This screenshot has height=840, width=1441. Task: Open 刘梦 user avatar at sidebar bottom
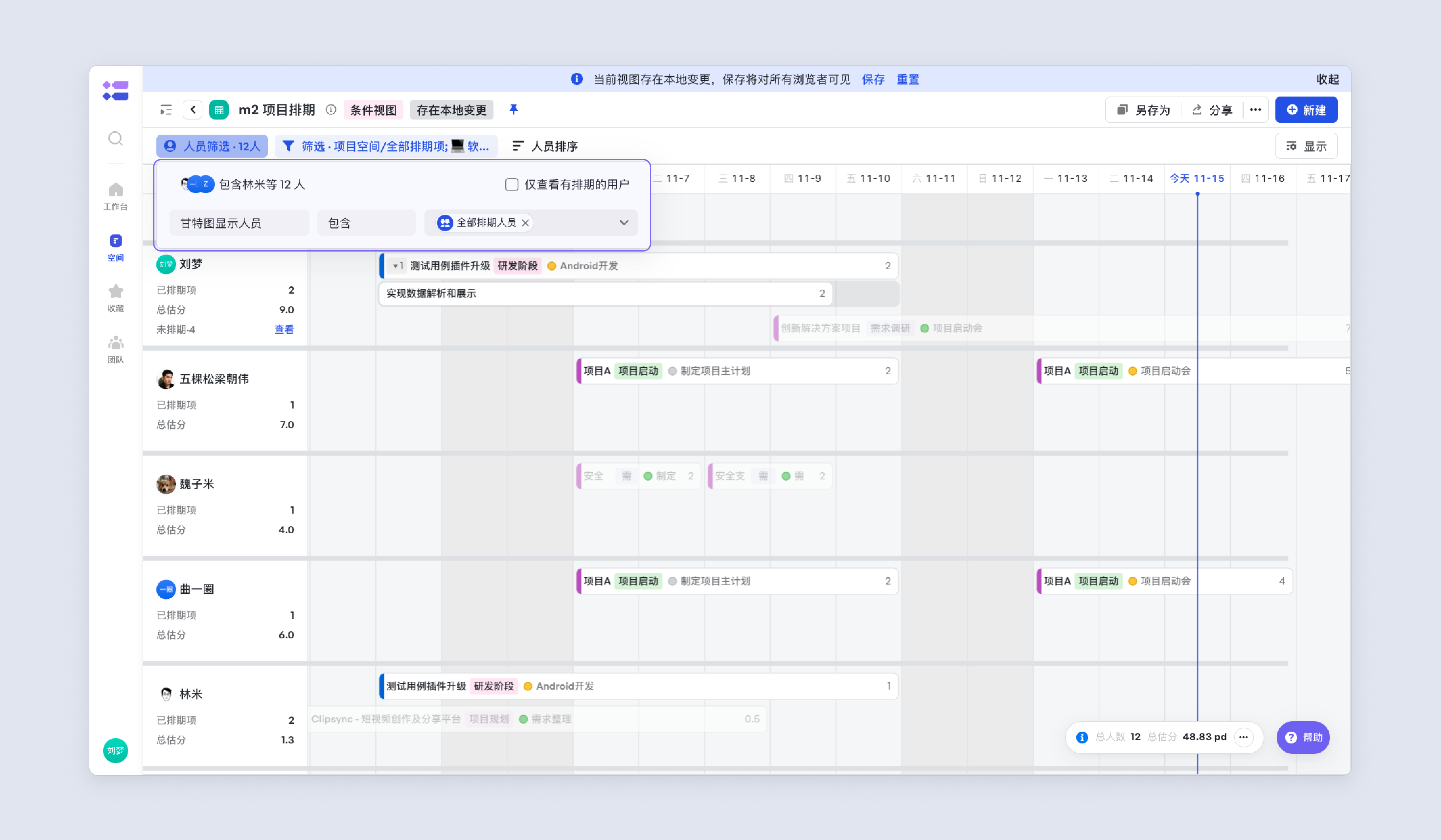coord(116,750)
